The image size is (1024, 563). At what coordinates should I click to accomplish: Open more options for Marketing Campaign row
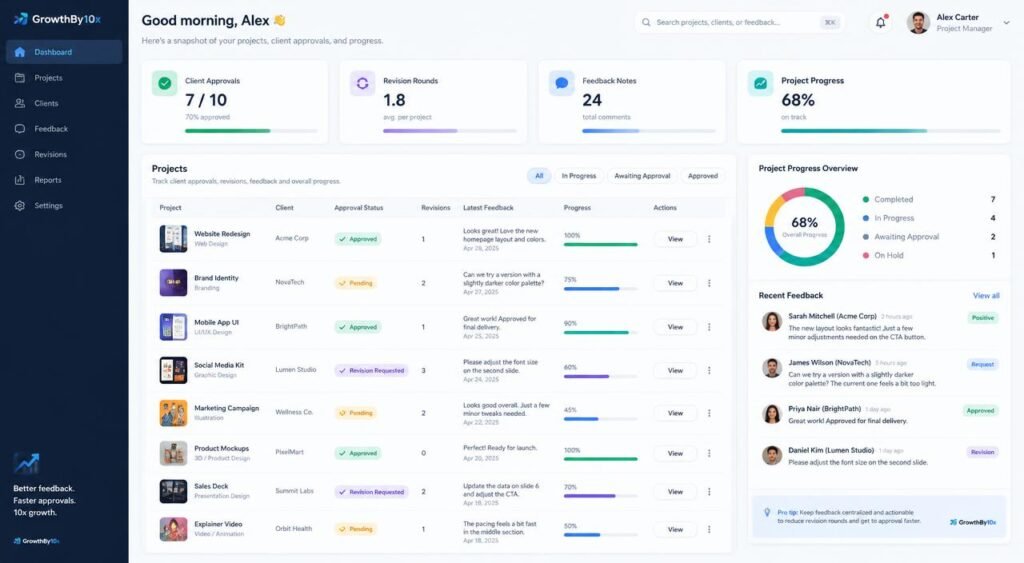click(x=709, y=413)
